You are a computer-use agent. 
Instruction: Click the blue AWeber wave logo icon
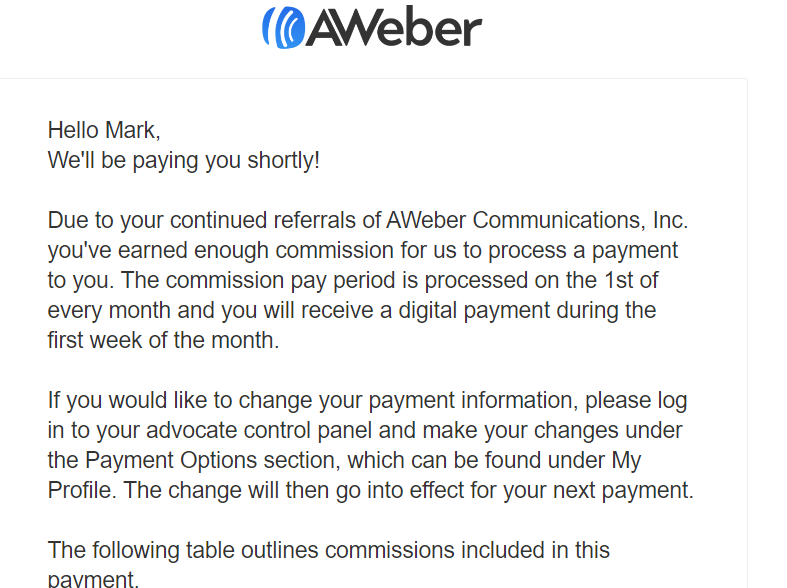282,27
